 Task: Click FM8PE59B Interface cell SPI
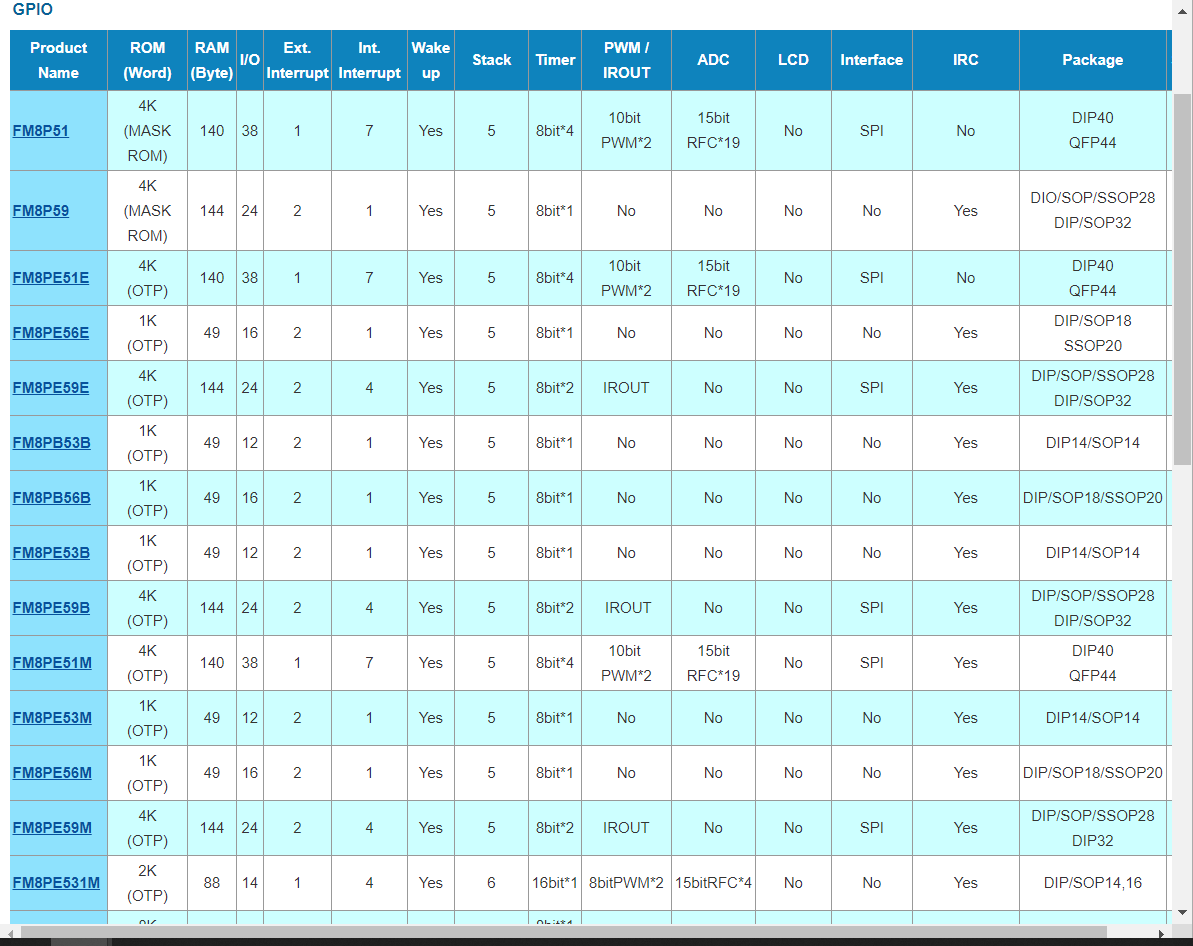(x=871, y=608)
